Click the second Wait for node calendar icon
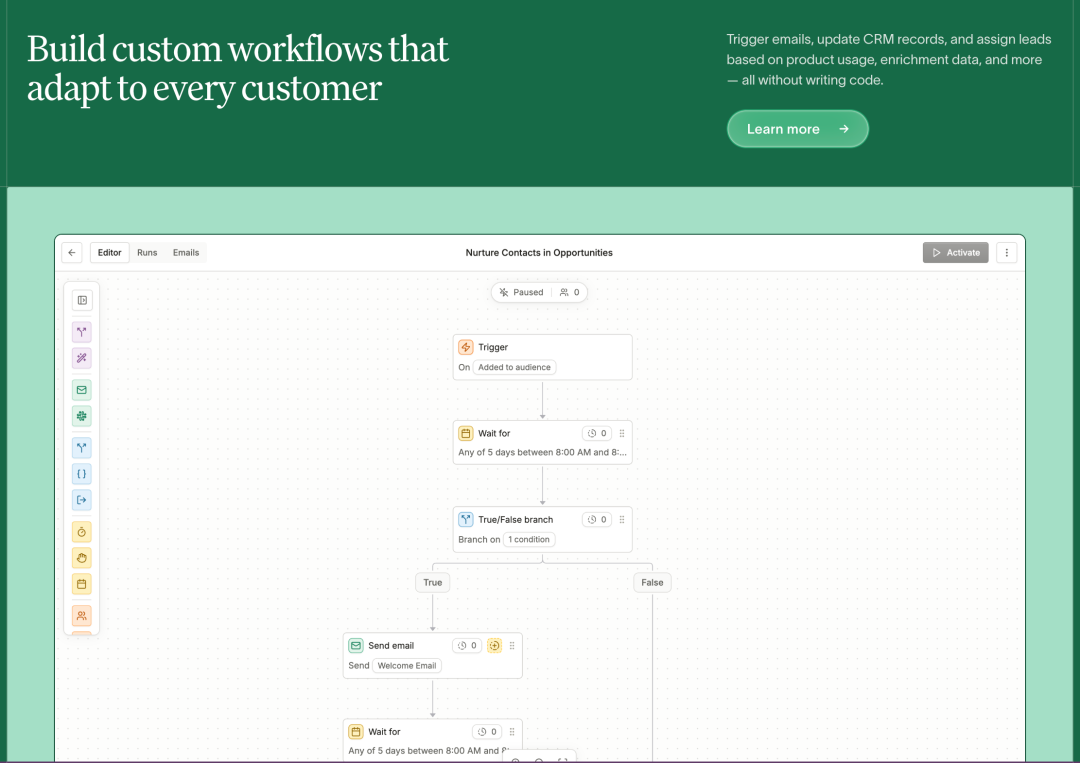The image size is (1080, 763). pos(355,731)
